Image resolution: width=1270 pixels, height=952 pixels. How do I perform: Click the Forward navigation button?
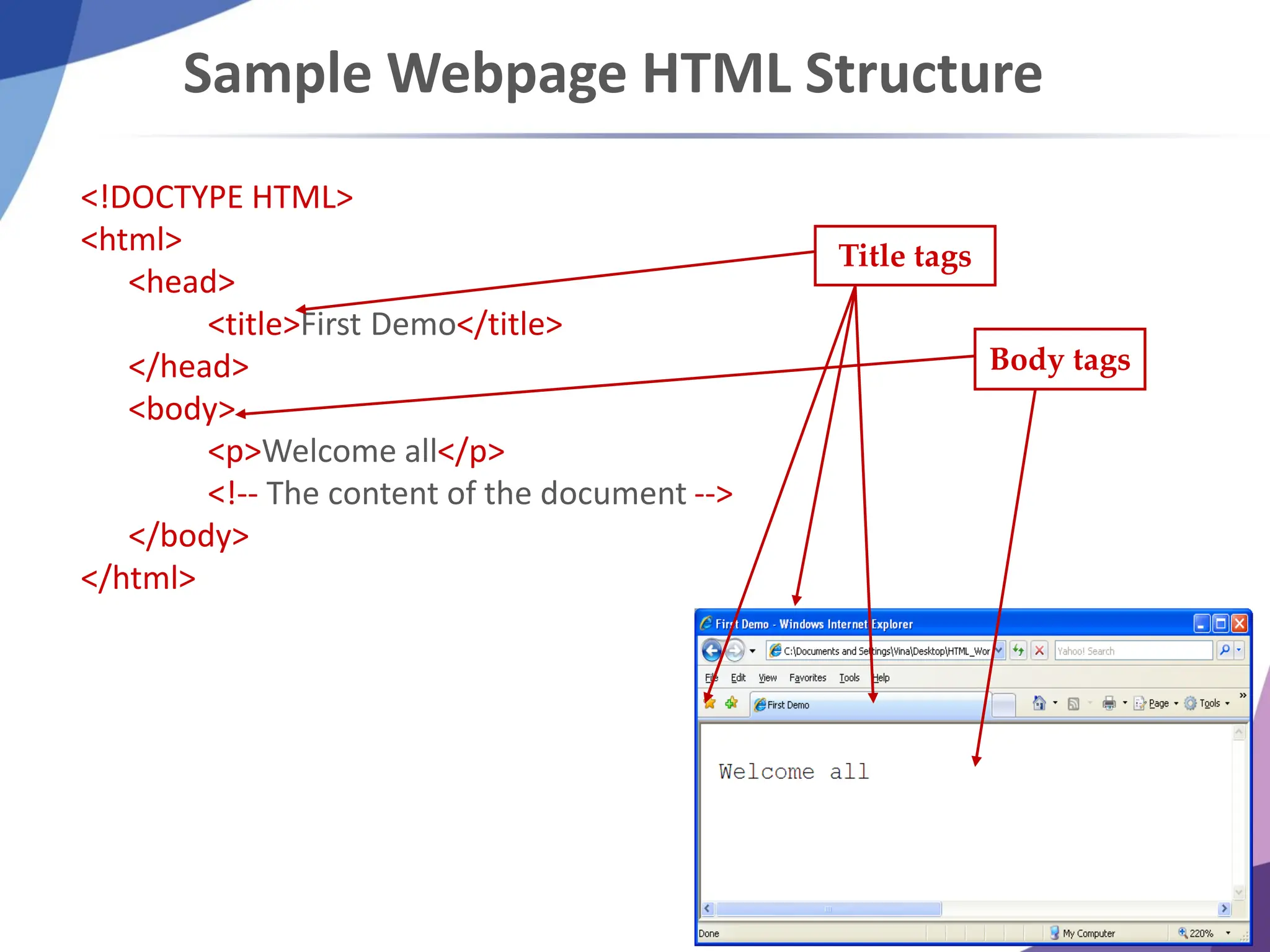[734, 651]
